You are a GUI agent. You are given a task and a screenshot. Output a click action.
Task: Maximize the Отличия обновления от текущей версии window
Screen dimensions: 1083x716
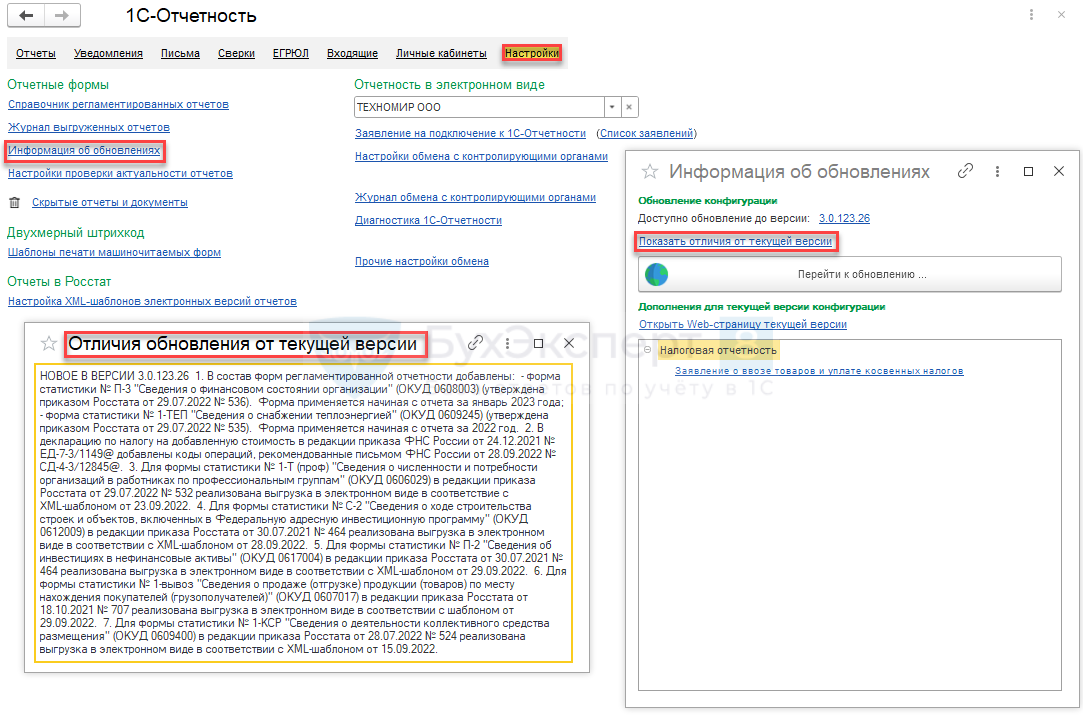click(539, 343)
